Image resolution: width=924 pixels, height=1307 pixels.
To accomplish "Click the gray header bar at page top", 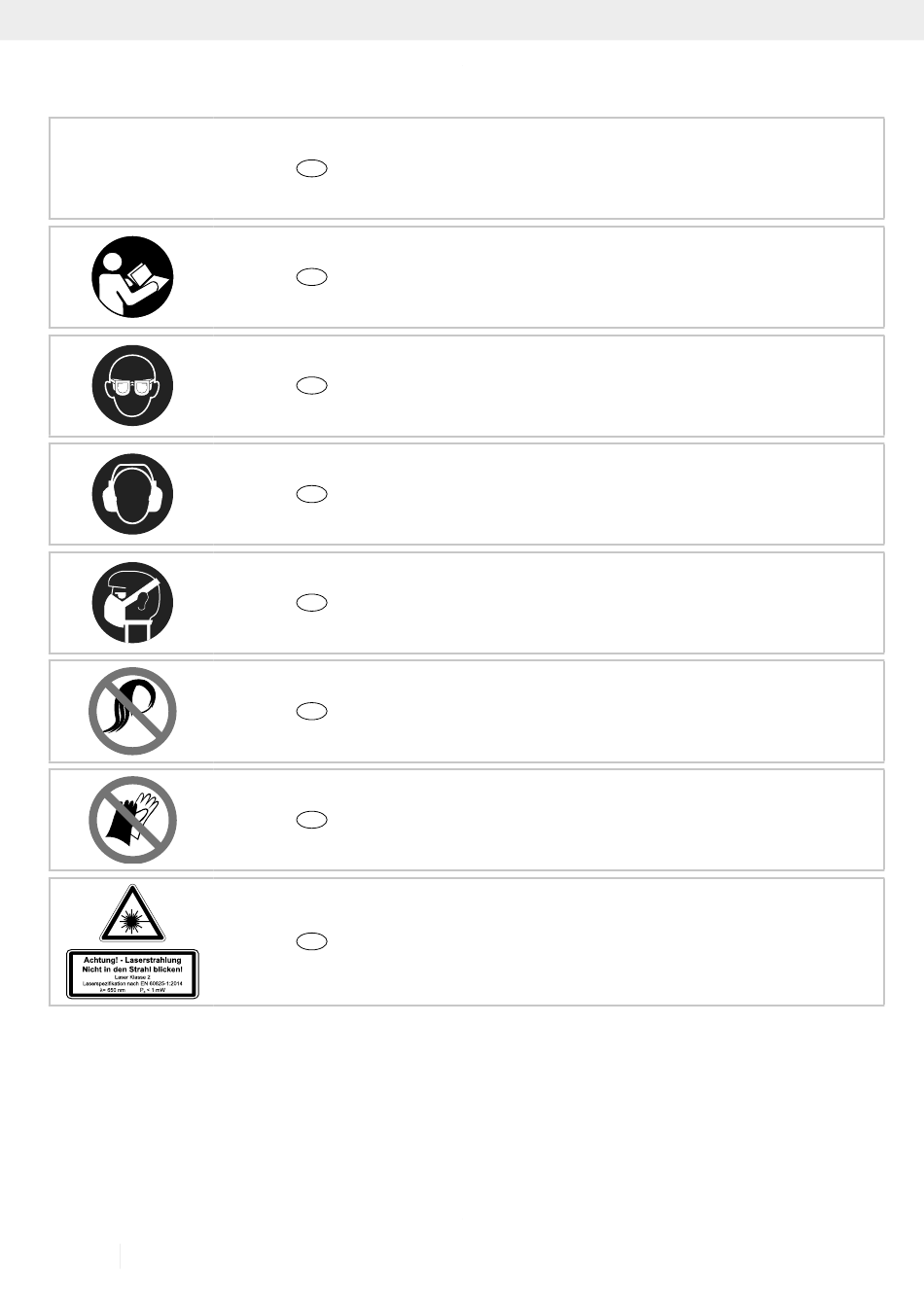I will point(462,19).
